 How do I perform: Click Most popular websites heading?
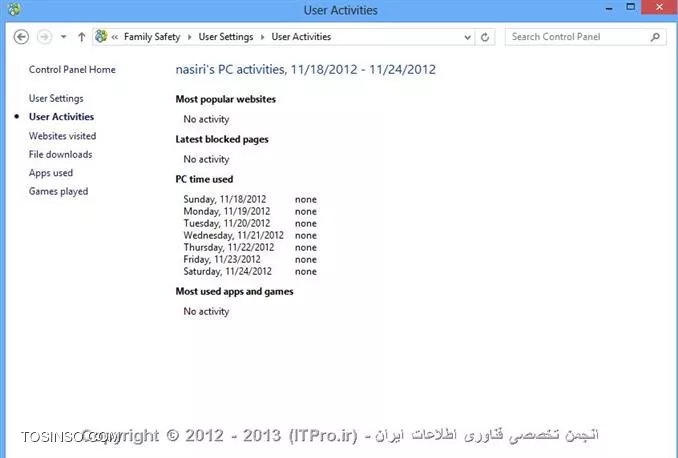click(x=226, y=99)
